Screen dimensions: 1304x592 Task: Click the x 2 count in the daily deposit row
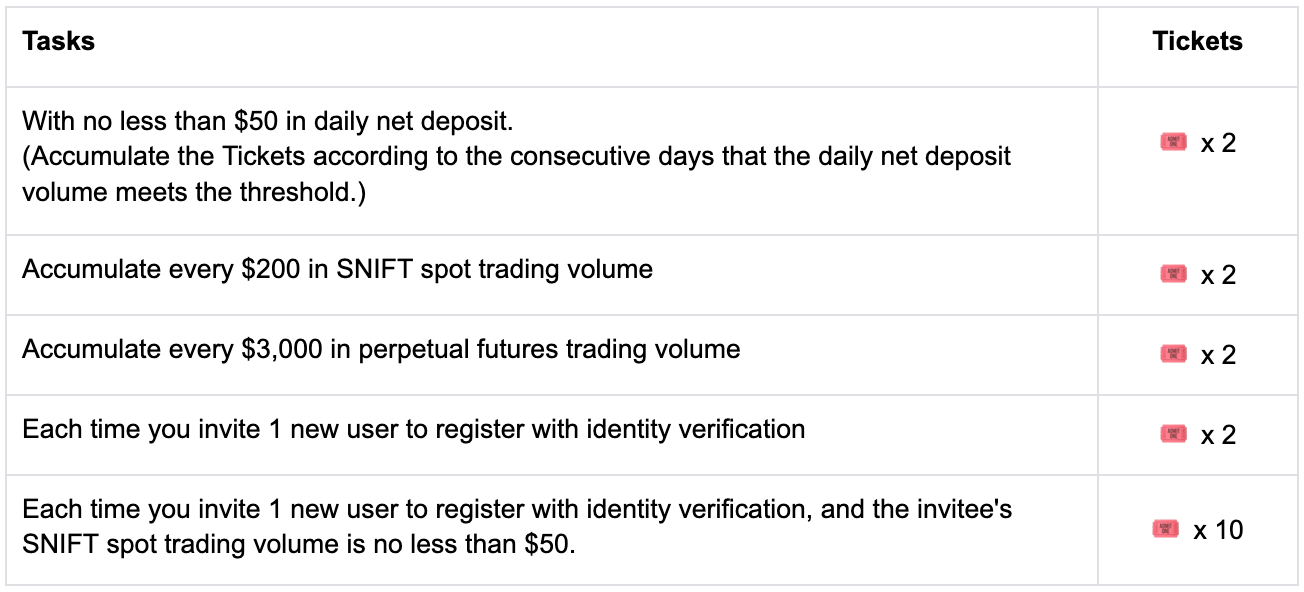coord(1218,144)
